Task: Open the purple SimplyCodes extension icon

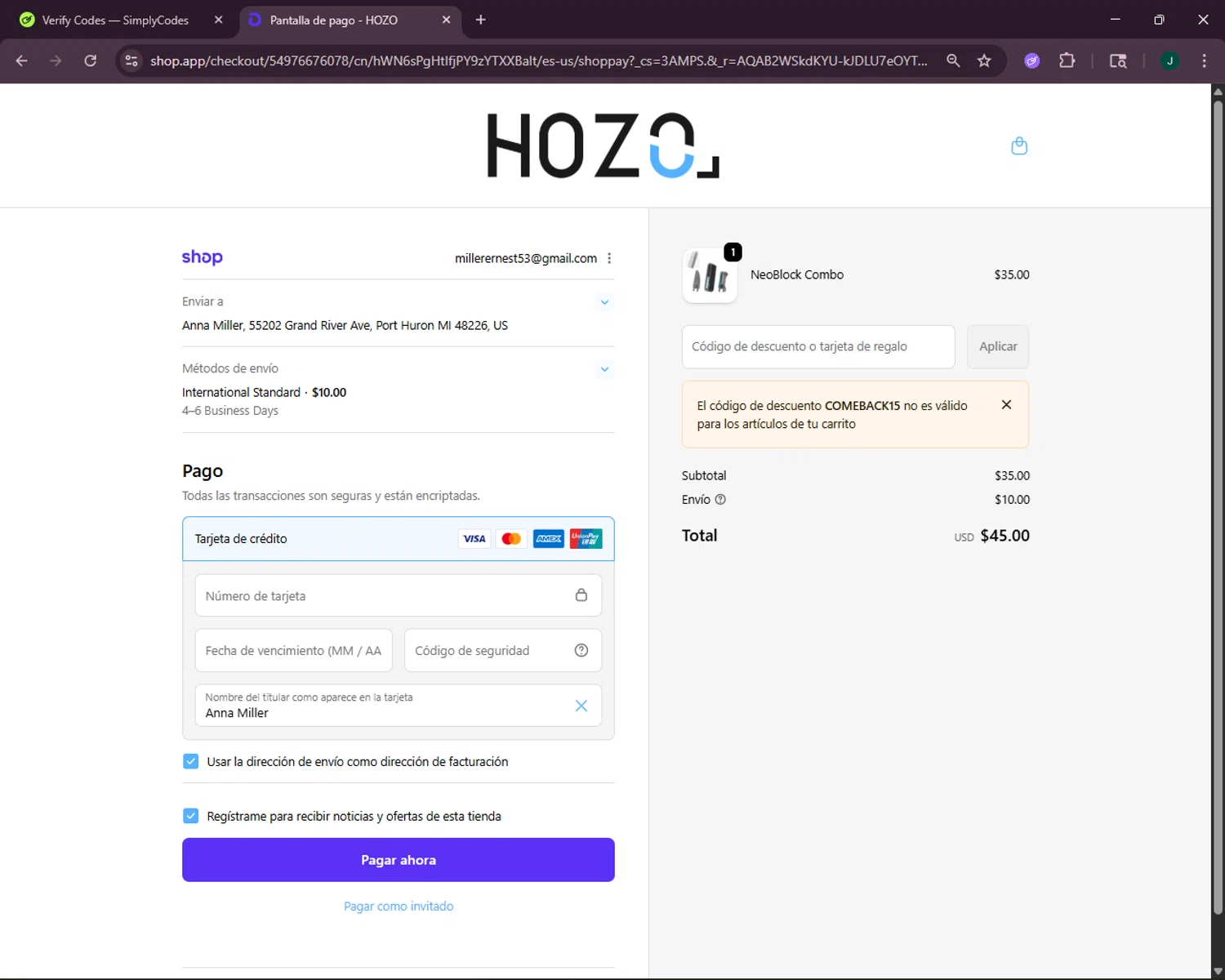Action: click(1032, 60)
